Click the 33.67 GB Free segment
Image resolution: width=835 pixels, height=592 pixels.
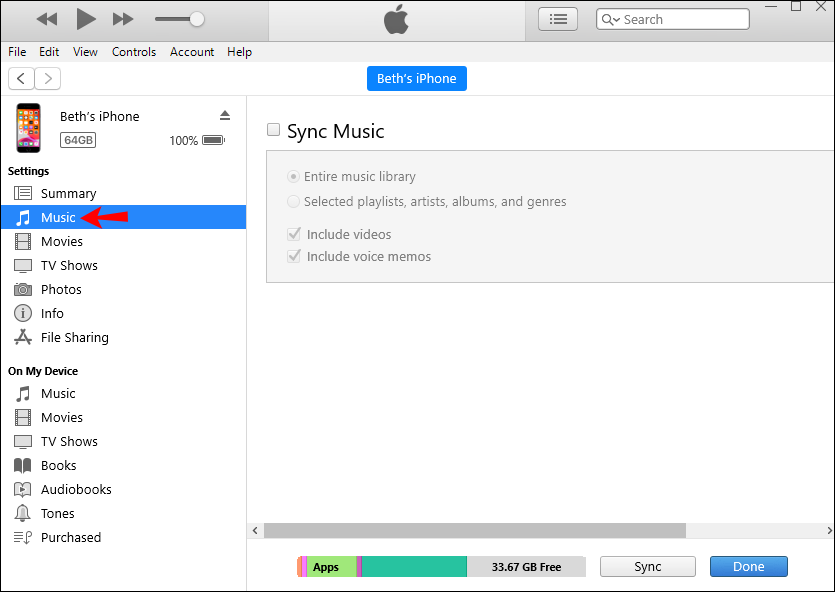tap(526, 566)
